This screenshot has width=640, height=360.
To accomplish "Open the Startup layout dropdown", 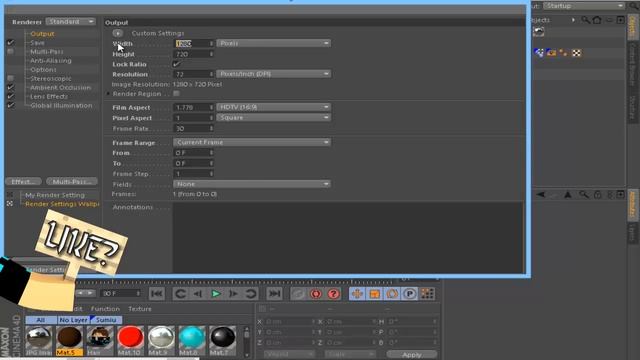I will tap(584, 6).
